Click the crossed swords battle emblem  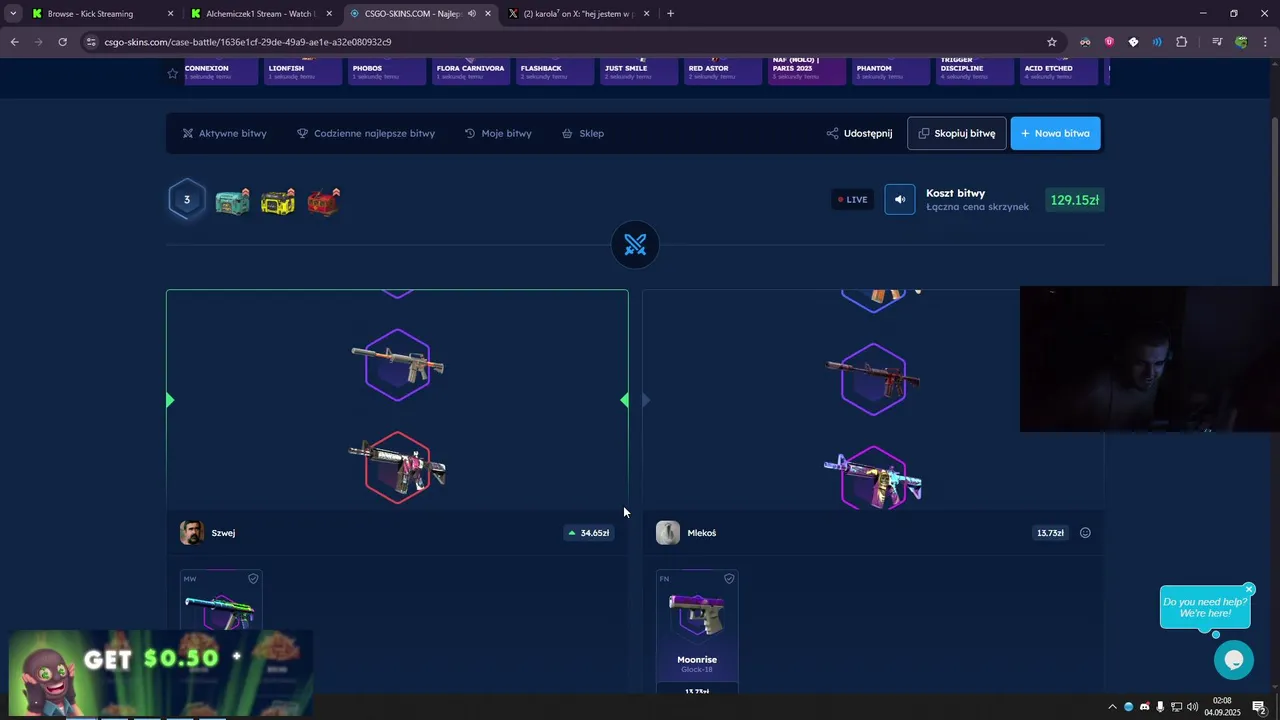coord(635,244)
